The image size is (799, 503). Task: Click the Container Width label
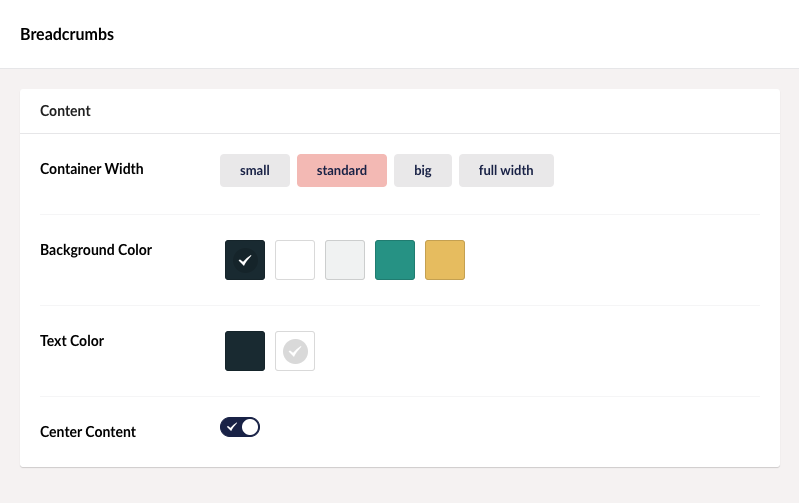pyautogui.click(x=92, y=169)
